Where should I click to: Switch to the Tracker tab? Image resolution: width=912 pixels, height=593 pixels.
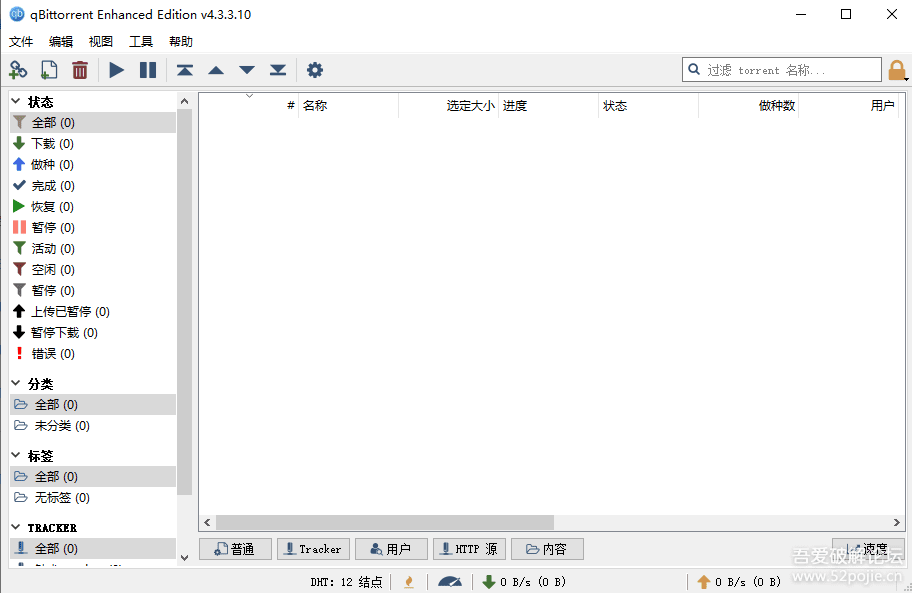tap(313, 549)
